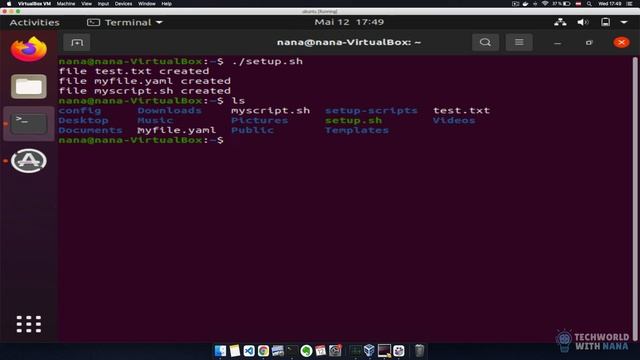This screenshot has width=640, height=360.
Task: Select 'myscript.sh' in the ls listing
Action: (271, 111)
